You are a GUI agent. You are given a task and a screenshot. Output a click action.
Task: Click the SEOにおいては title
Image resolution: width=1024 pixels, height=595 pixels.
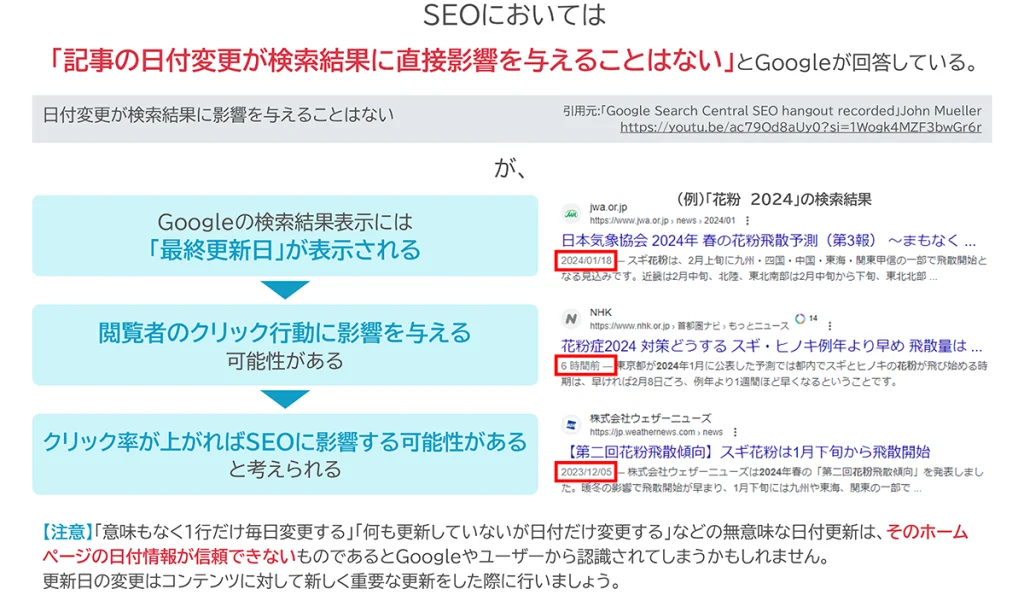coord(515,16)
